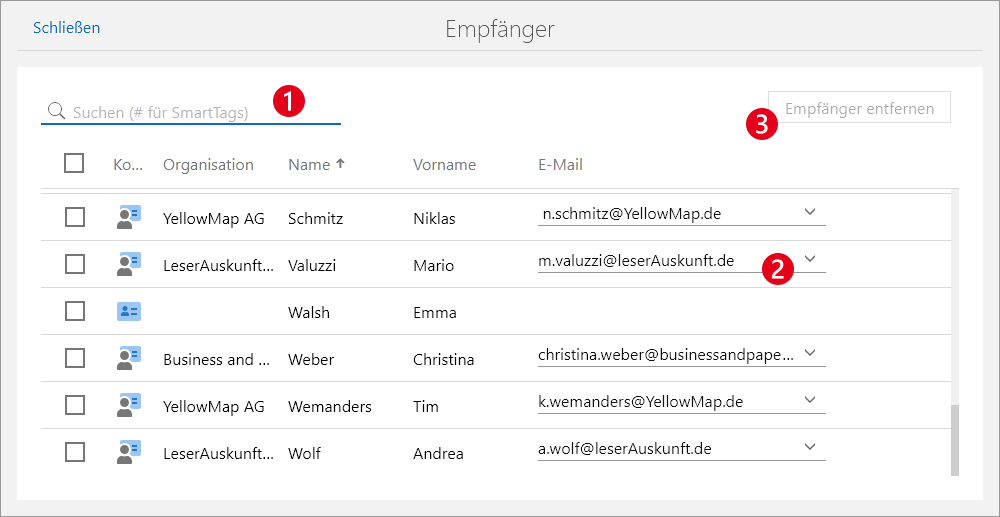Click contact icon for Niklas Schmitz
This screenshot has width=1000, height=517.
[128, 217]
